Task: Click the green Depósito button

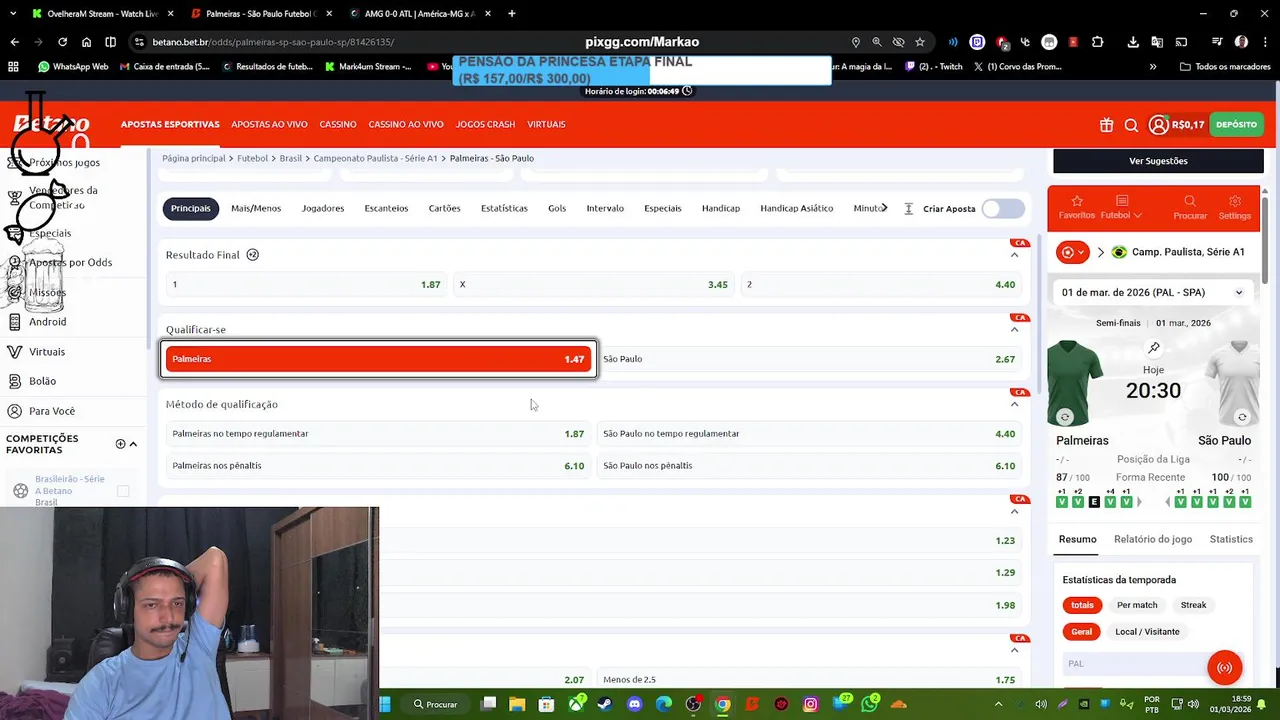Action: tap(1236, 125)
